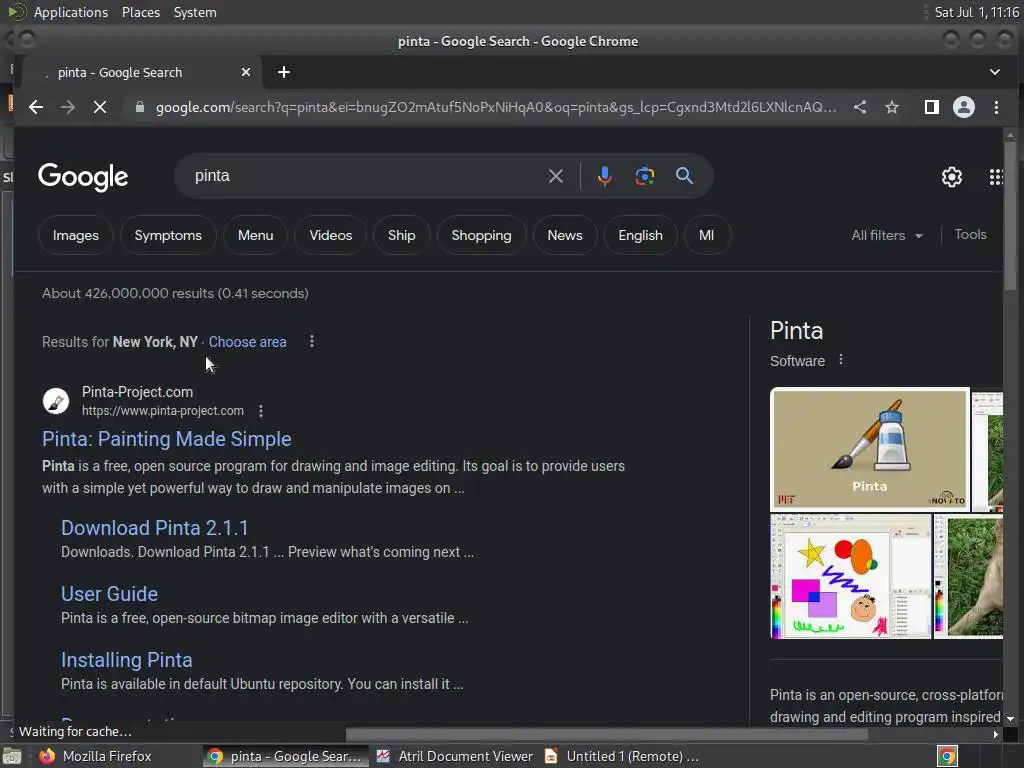Screen dimensions: 1024x768
Task: Click the magnifier search button
Action: click(x=684, y=176)
